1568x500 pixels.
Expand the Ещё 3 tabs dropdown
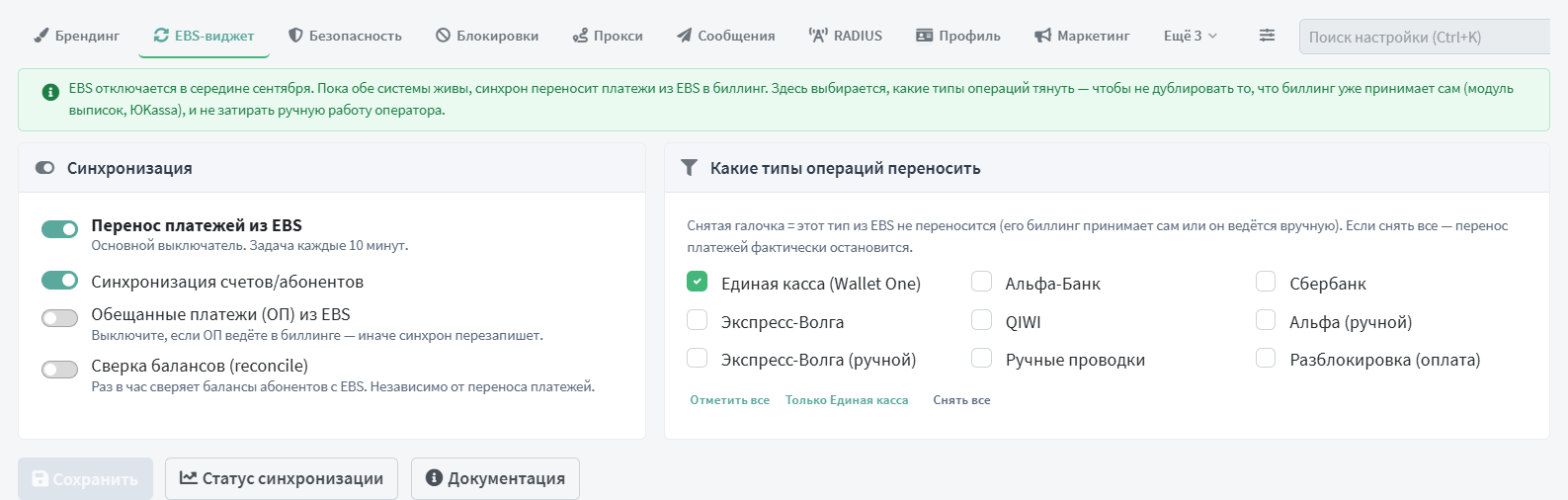1190,36
